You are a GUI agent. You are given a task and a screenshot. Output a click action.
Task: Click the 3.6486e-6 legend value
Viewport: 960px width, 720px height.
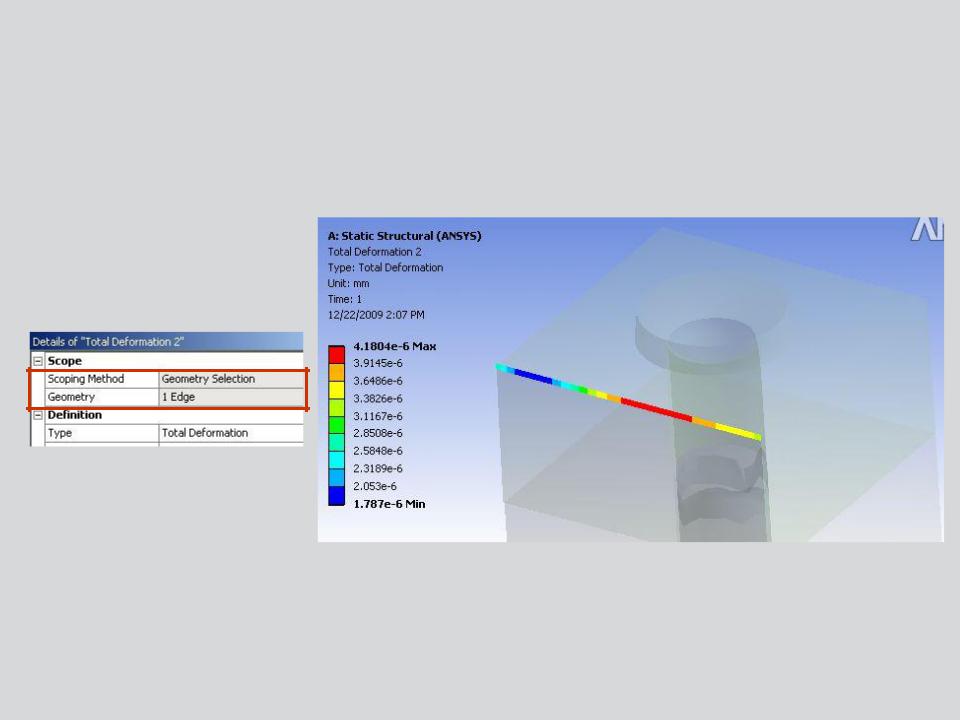pyautogui.click(x=378, y=381)
